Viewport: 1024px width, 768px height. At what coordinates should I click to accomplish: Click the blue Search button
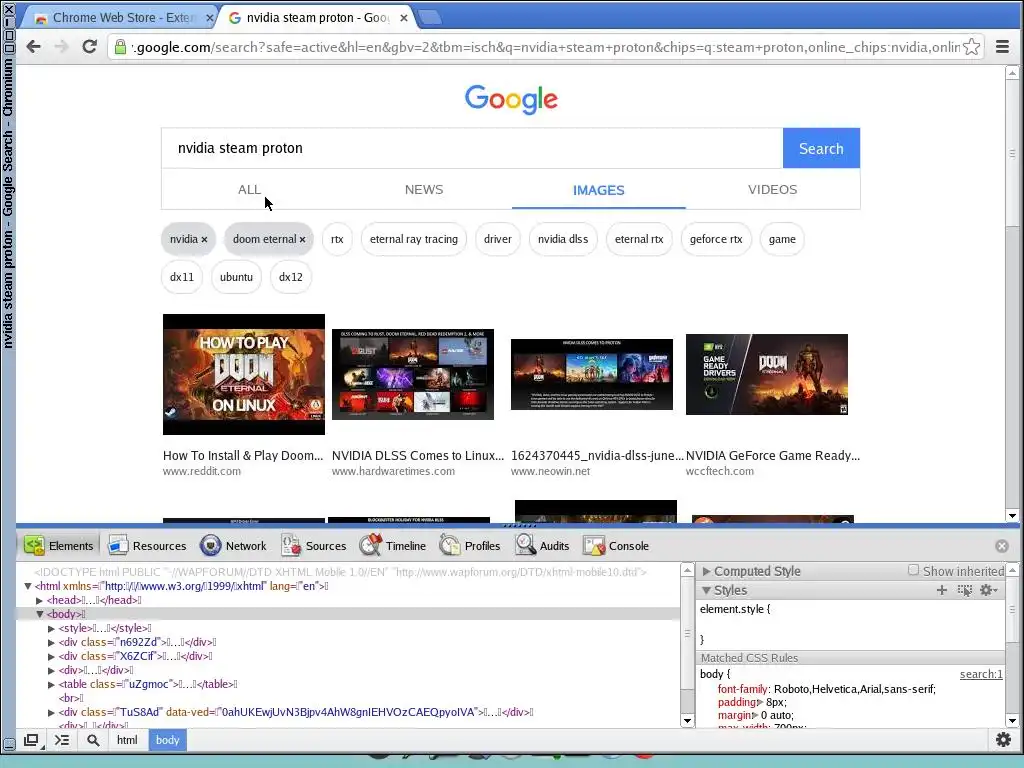(821, 148)
